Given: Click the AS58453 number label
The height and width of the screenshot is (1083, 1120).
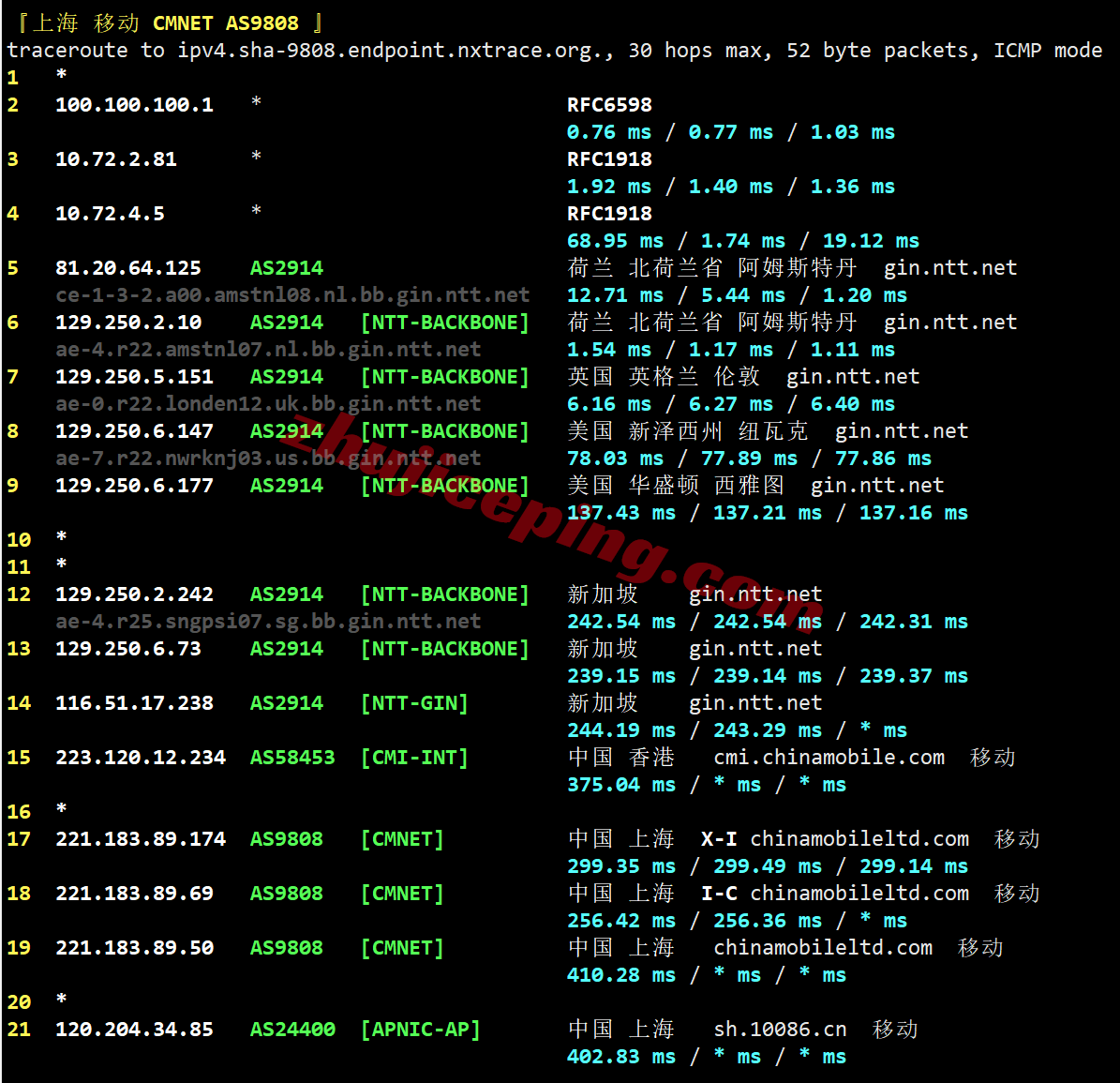Looking at the screenshot, I should [292, 758].
